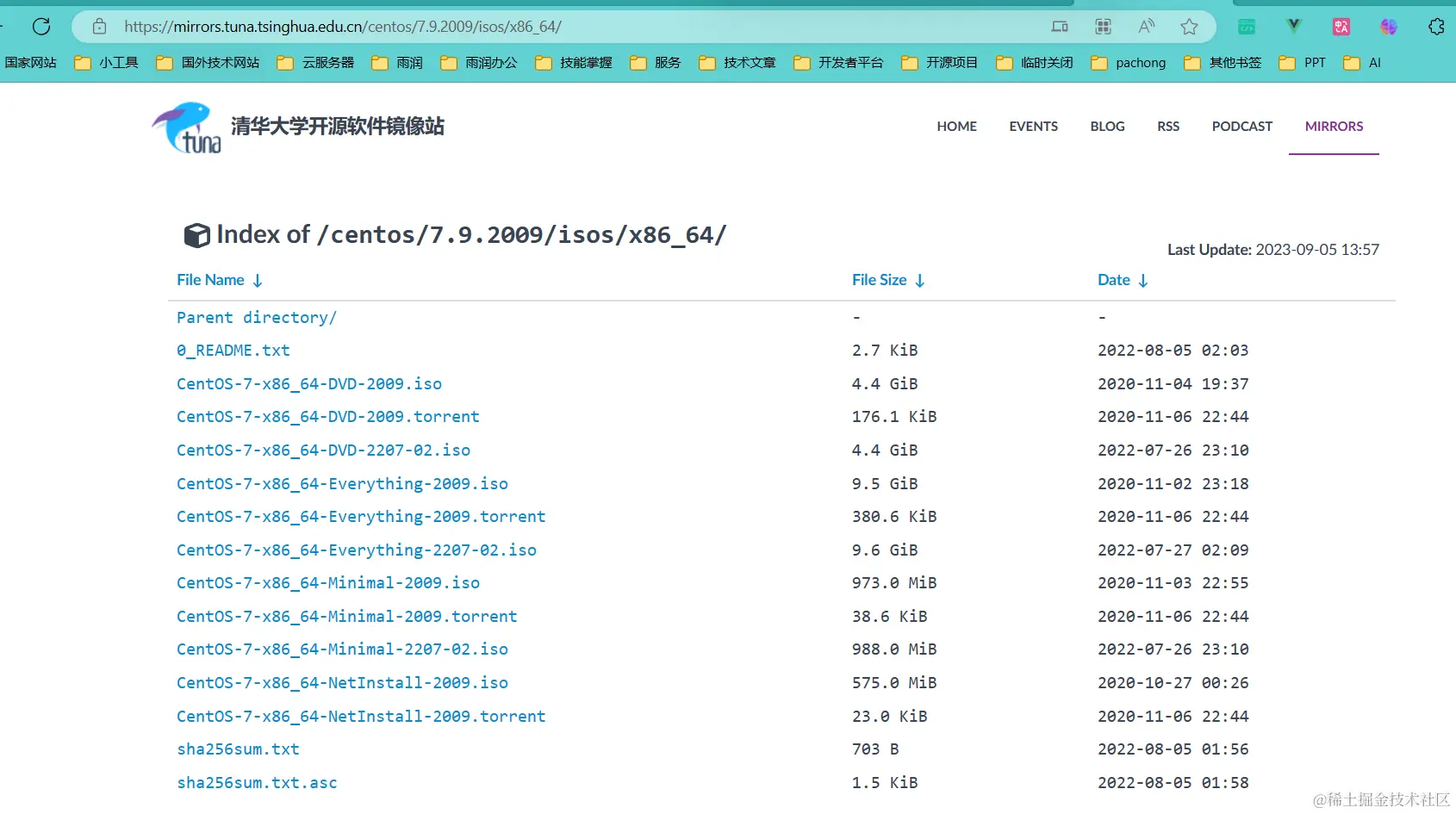Open the green code extension icon
Screen dimensions: 1456x814
coord(1247,27)
